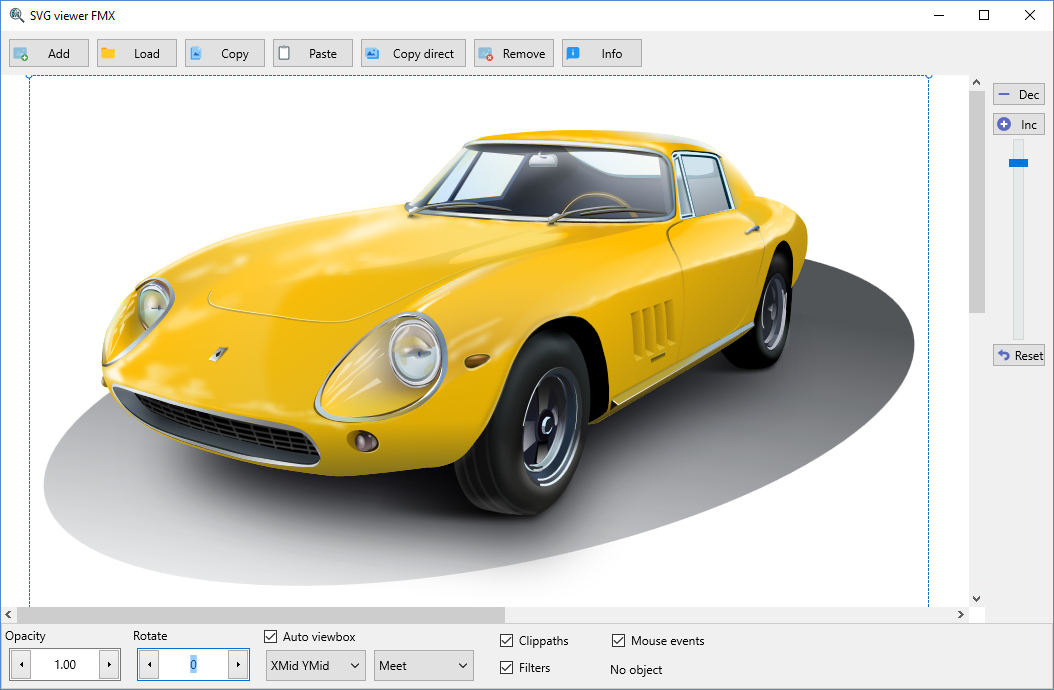This screenshot has width=1054, height=690.
Task: Disable the Auto viewbox checkbox
Action: point(271,637)
